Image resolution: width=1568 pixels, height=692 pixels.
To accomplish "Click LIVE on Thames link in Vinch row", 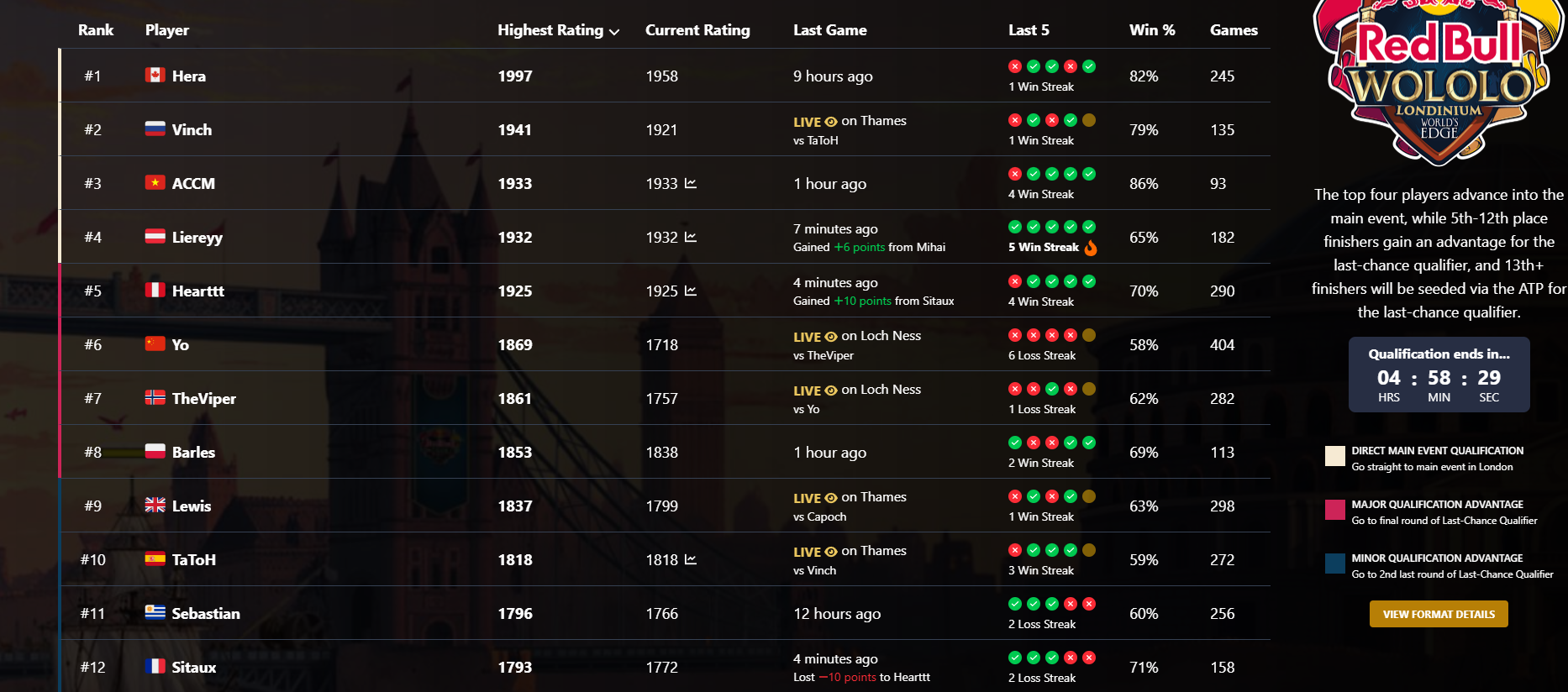I will [850, 121].
